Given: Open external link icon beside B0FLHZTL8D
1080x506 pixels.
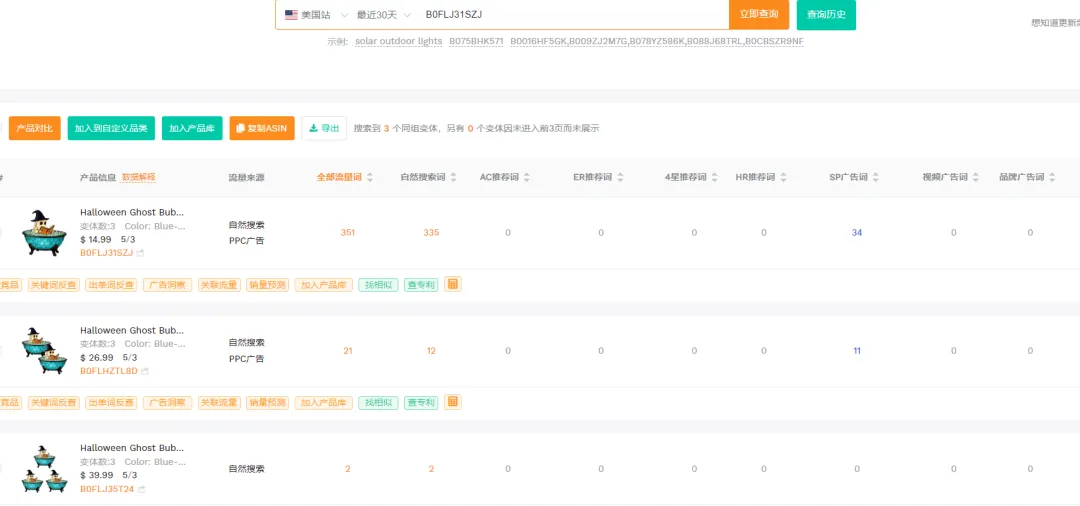Looking at the screenshot, I should tap(145, 371).
